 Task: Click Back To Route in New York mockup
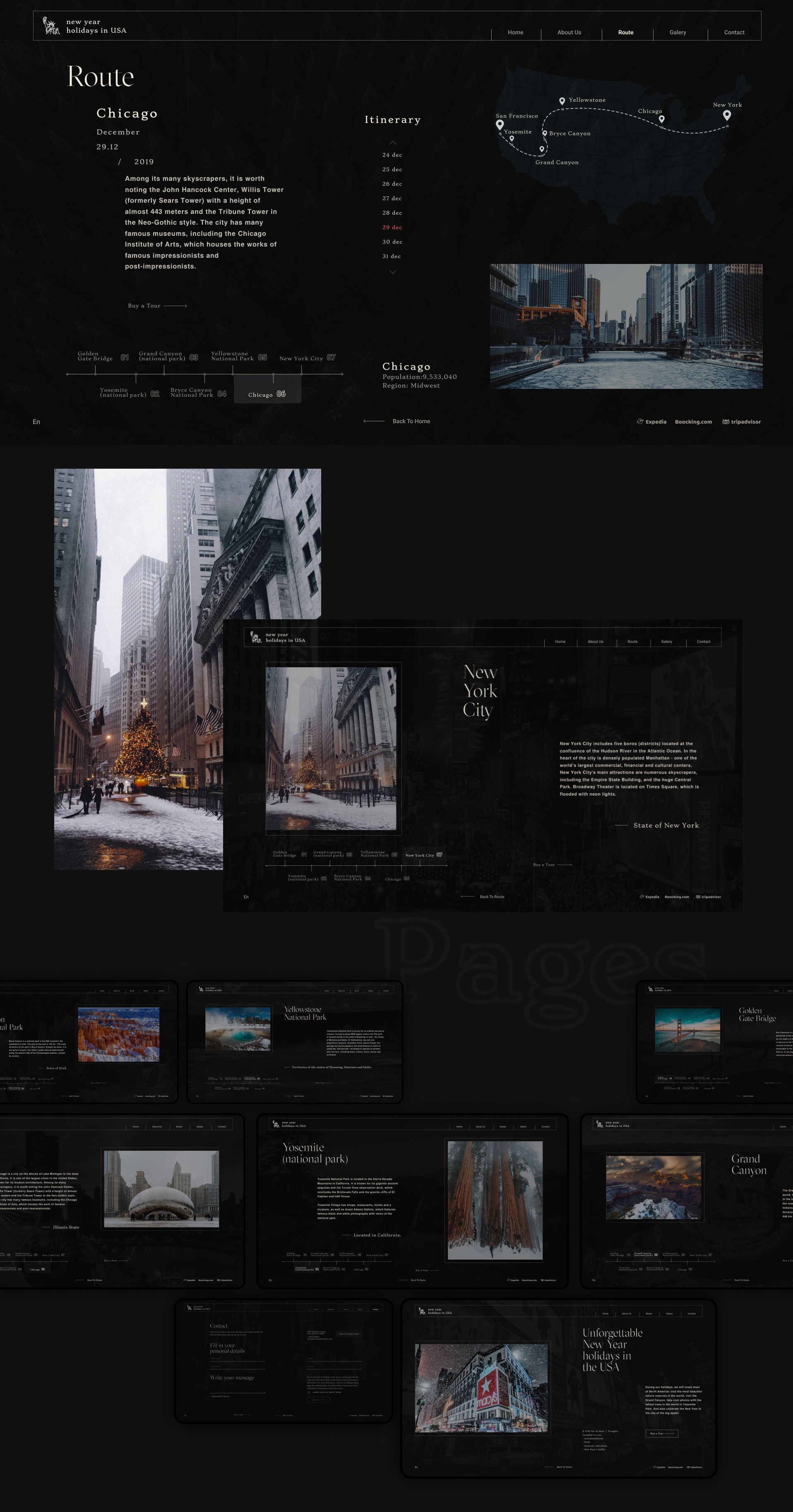pos(483,897)
